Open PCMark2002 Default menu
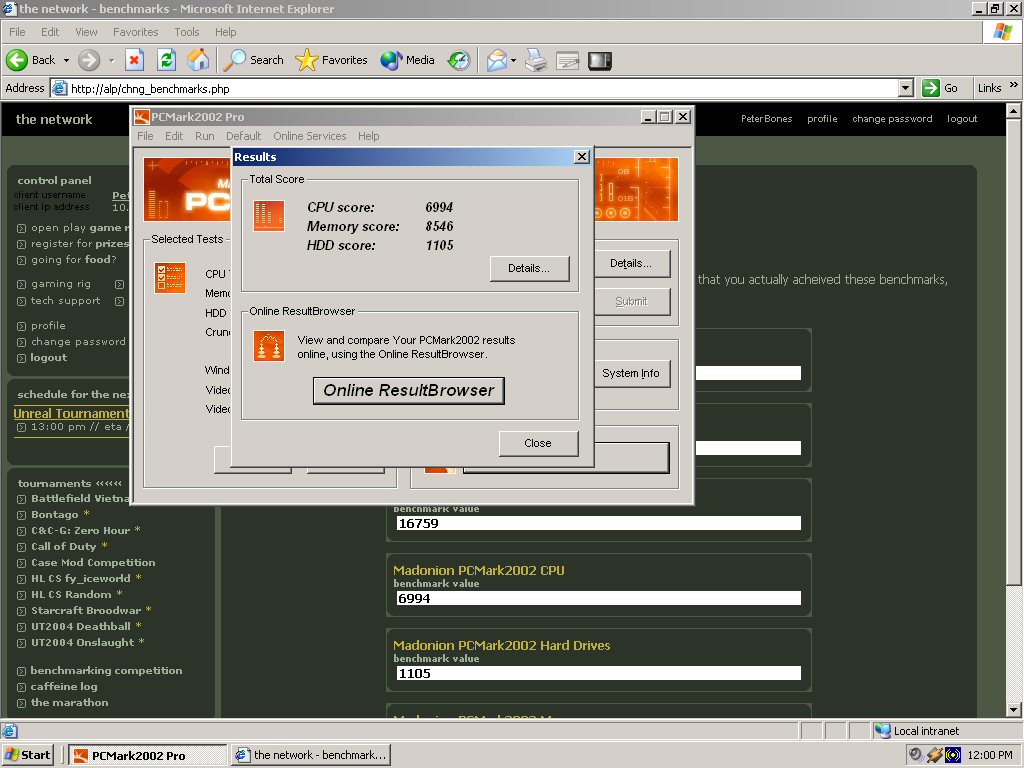1024x768 pixels. click(x=244, y=136)
